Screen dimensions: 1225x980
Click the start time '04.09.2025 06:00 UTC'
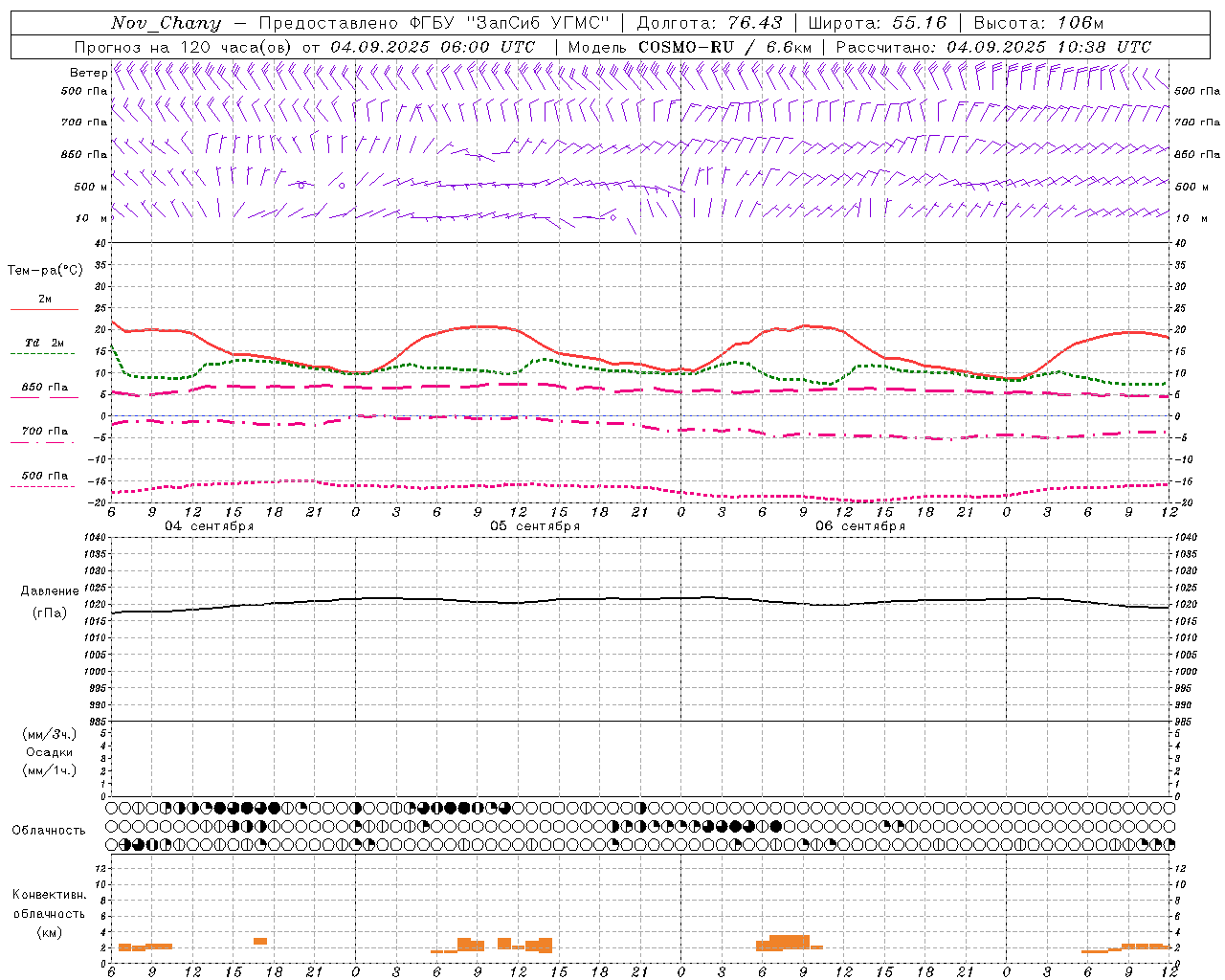(x=433, y=47)
